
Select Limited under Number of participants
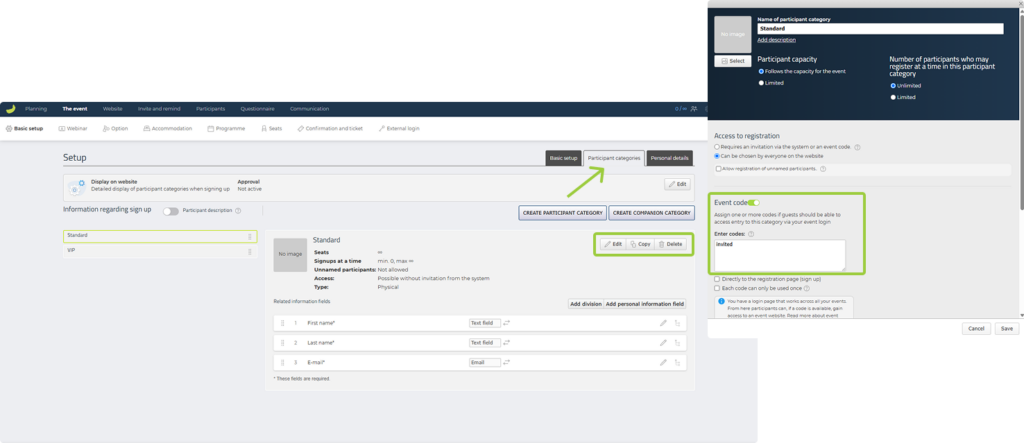[893, 97]
